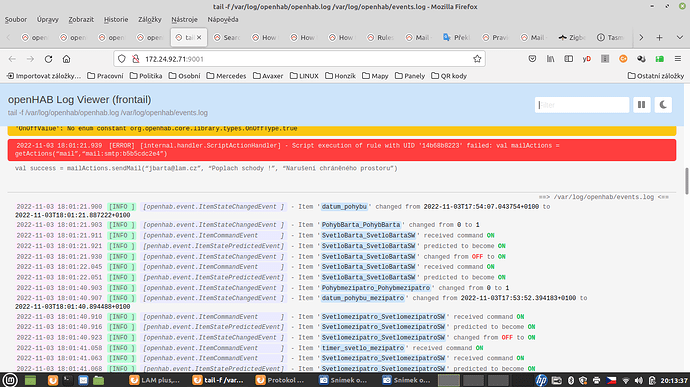This screenshot has height=387, width=690.
Task: Open a new tab with plus button
Action: pyautogui.click(x=659, y=38)
